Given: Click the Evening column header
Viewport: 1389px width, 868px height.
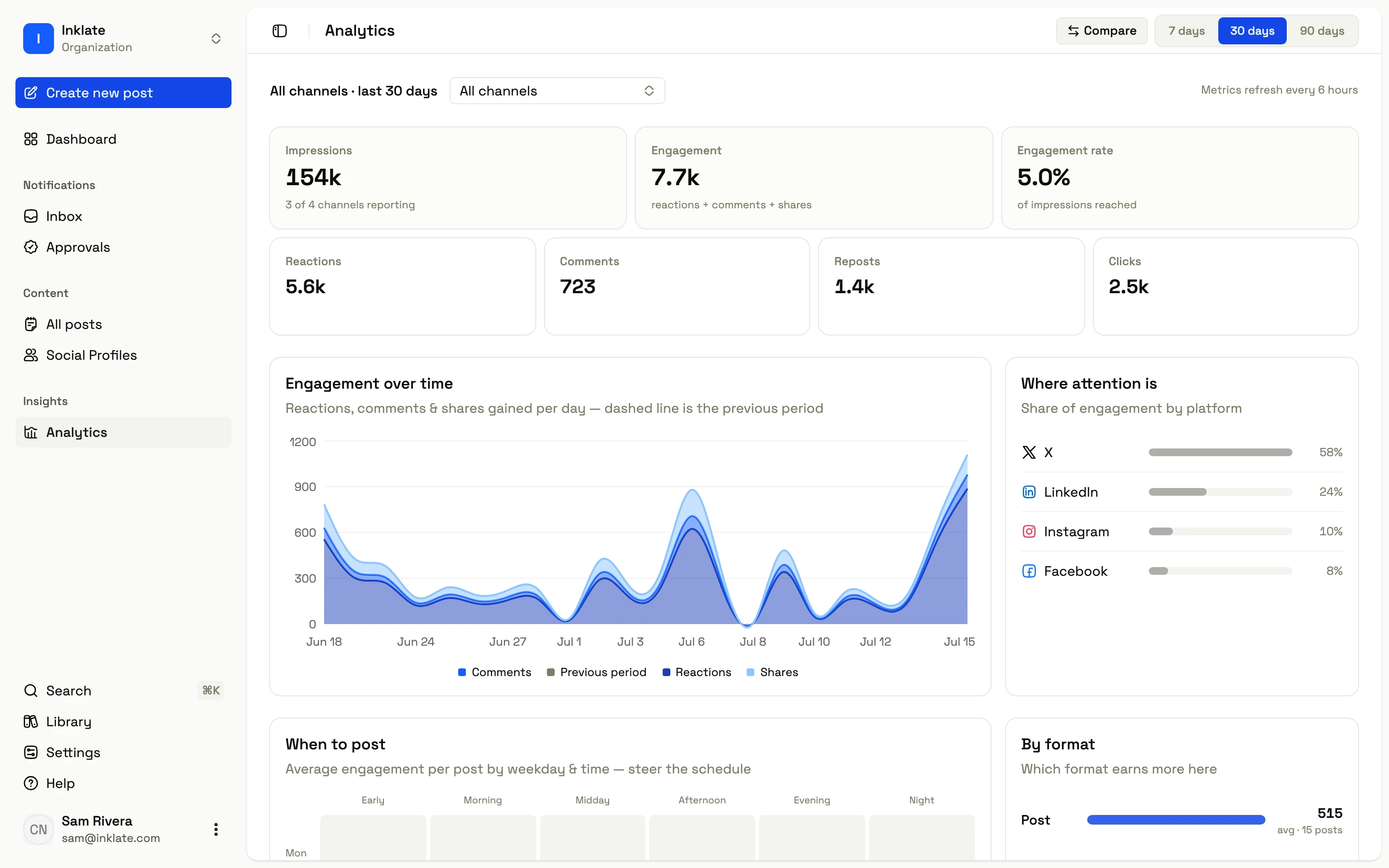Looking at the screenshot, I should 812,800.
